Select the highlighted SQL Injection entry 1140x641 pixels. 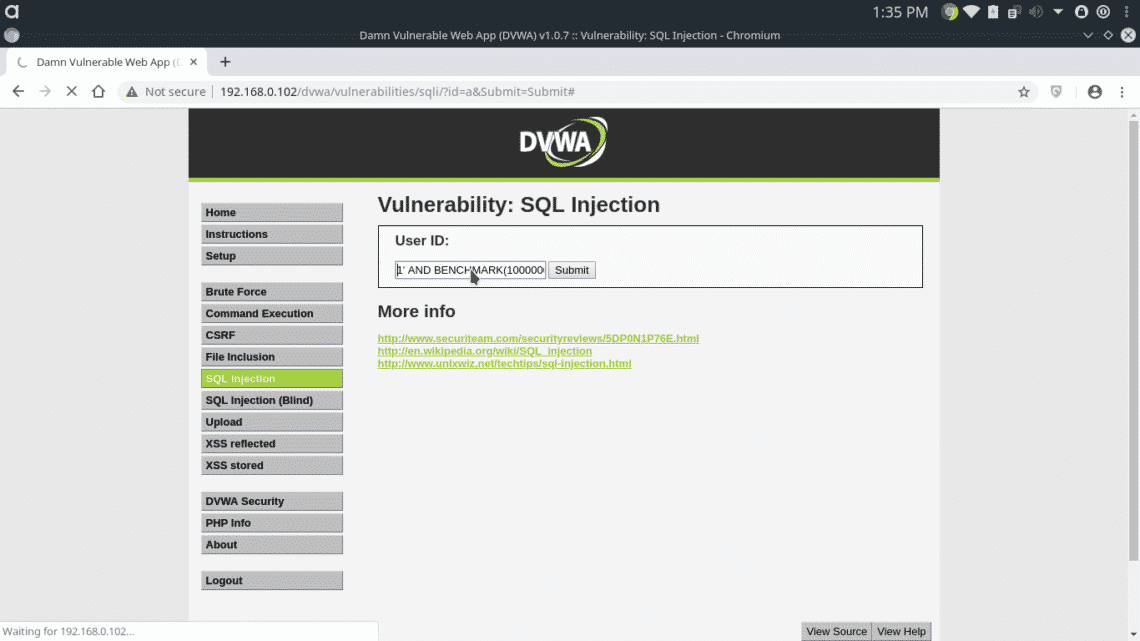click(272, 379)
